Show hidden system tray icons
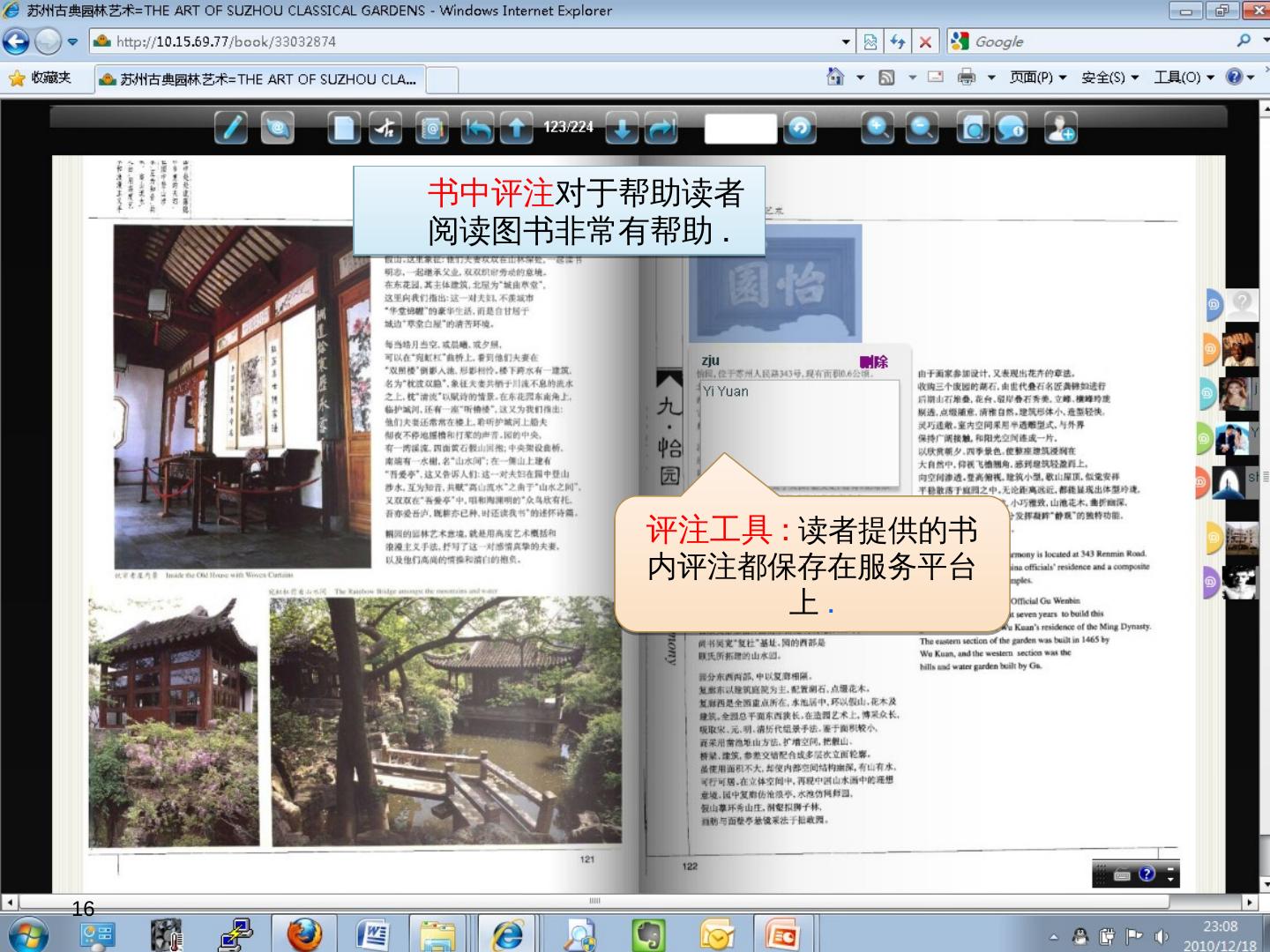This screenshot has height=952, width=1270. (1053, 936)
